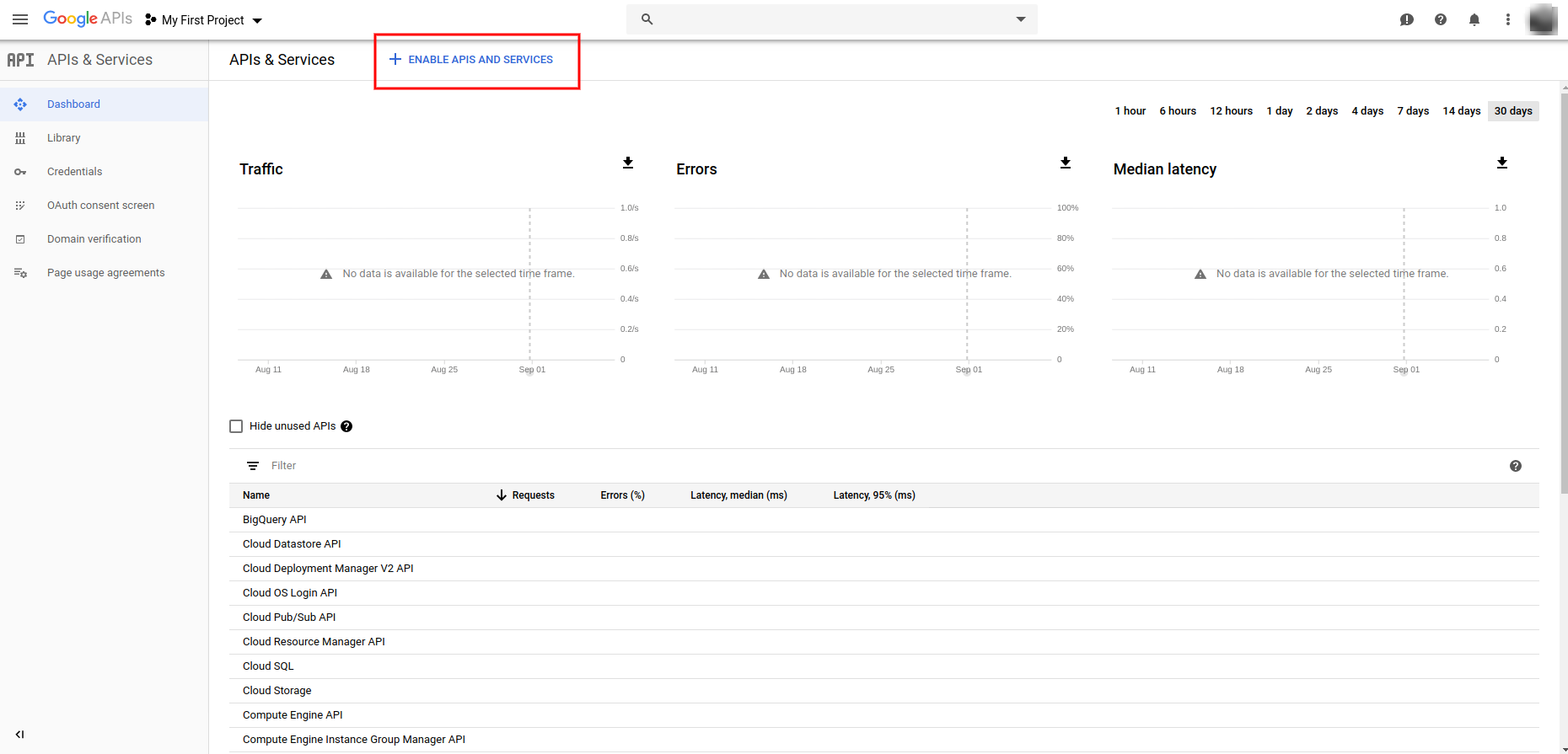
Task: Open the three-dot more options menu
Action: click(1507, 19)
